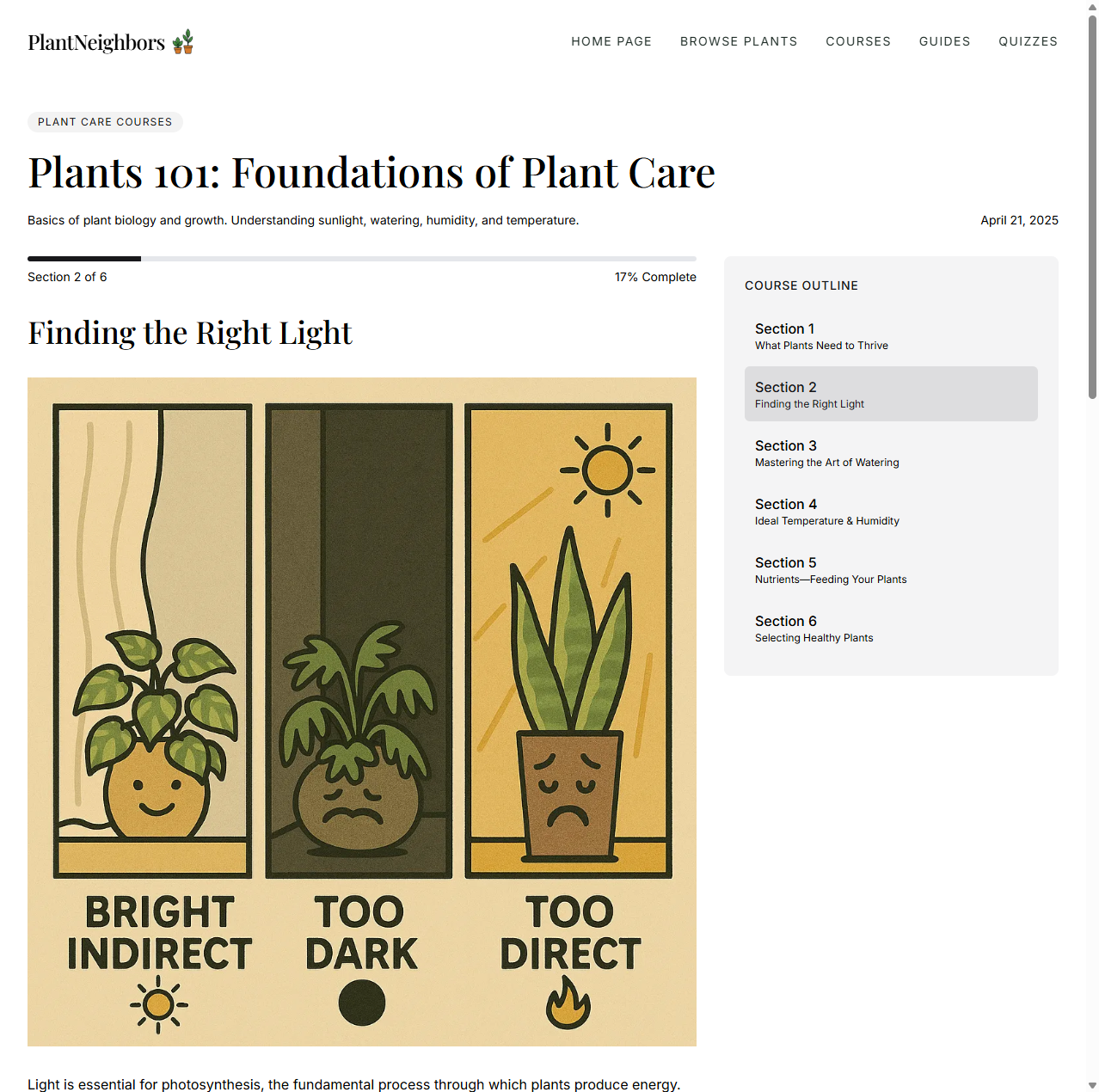1099x1092 pixels.
Task: Click the sun icon under Bright Indirect
Action: click(x=159, y=1004)
